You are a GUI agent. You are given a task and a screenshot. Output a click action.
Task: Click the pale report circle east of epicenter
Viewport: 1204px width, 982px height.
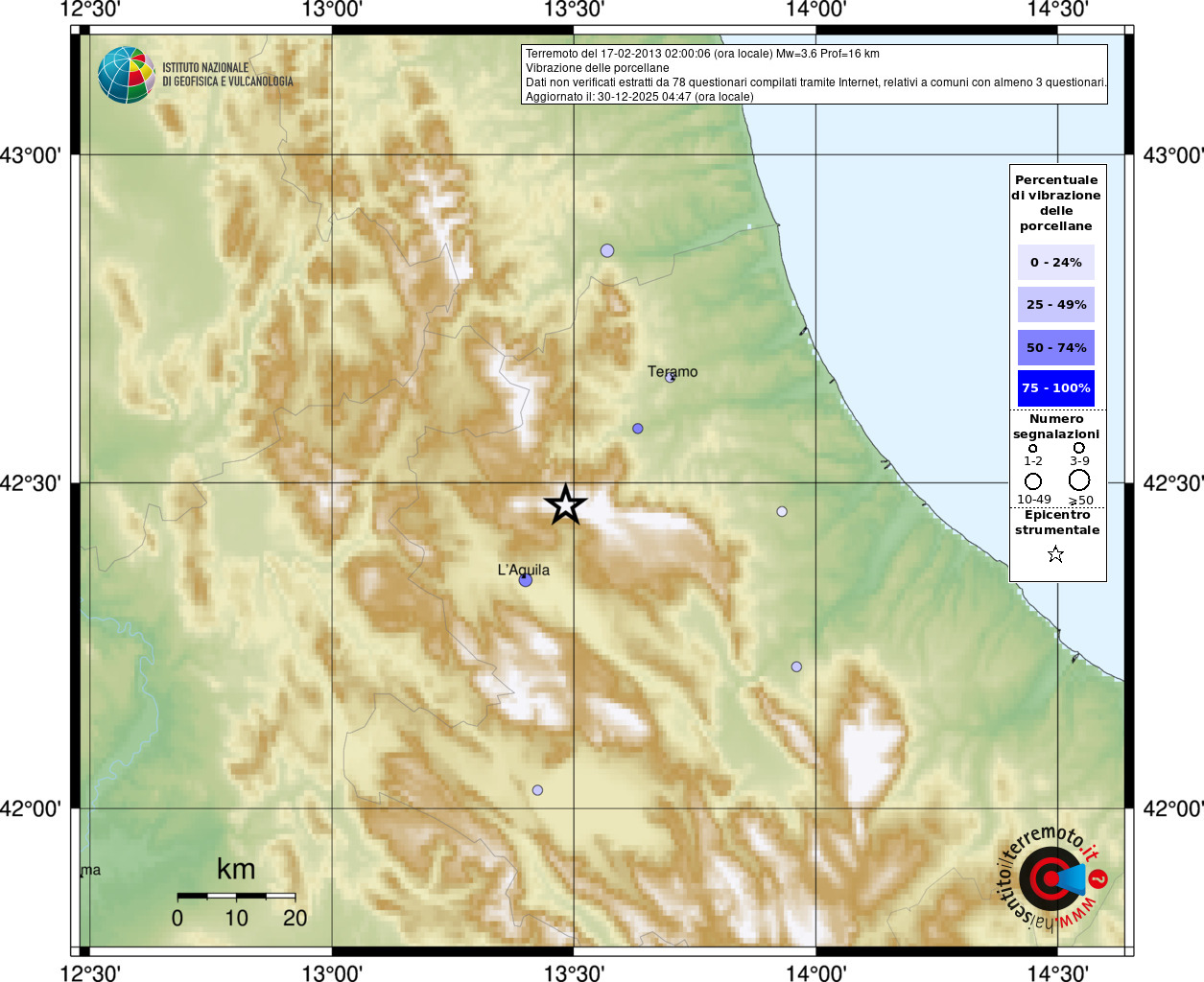pos(782,511)
